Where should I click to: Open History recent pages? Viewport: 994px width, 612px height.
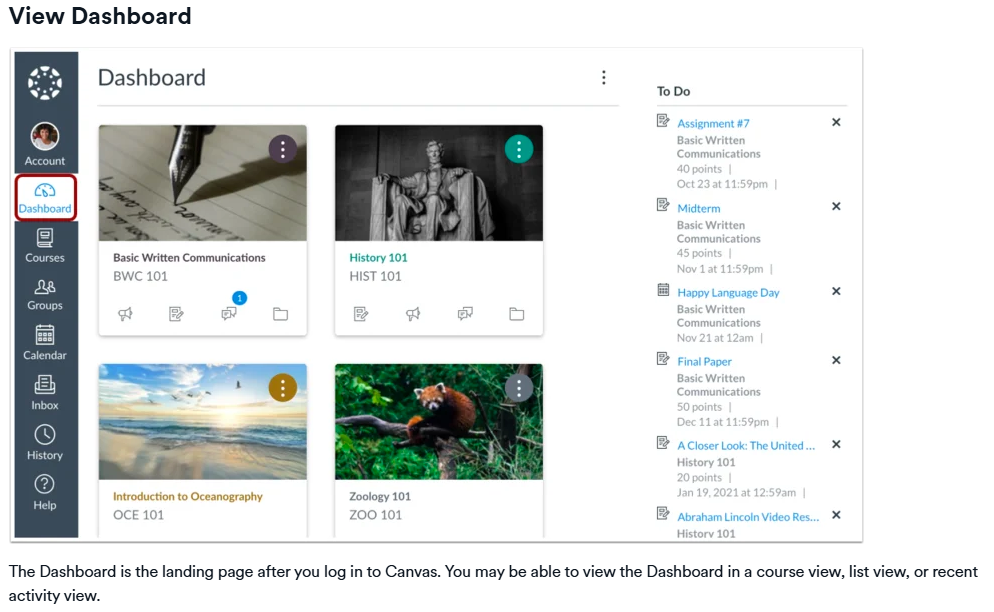pyautogui.click(x=45, y=443)
